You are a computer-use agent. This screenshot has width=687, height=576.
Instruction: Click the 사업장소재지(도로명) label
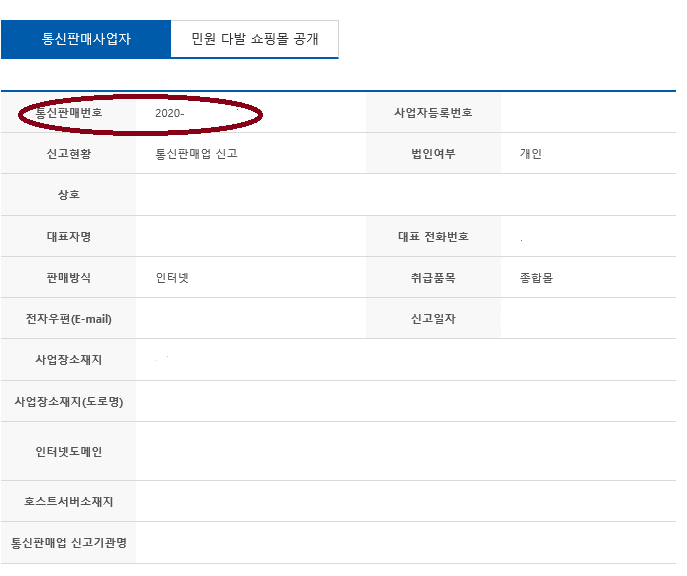(x=69, y=401)
